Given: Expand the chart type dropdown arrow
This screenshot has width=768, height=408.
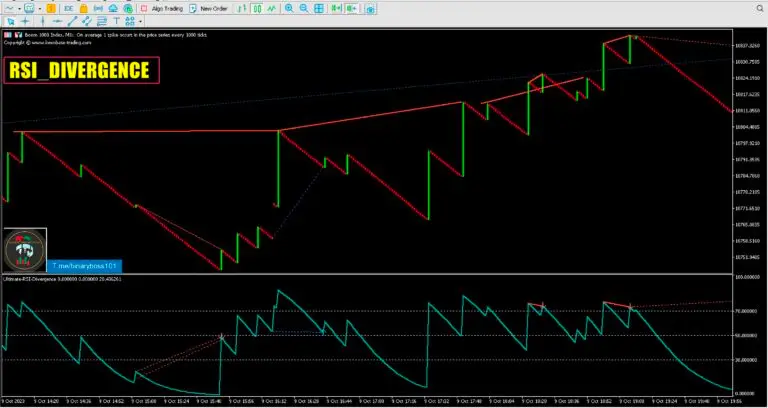Looking at the screenshot, I should point(19,8).
